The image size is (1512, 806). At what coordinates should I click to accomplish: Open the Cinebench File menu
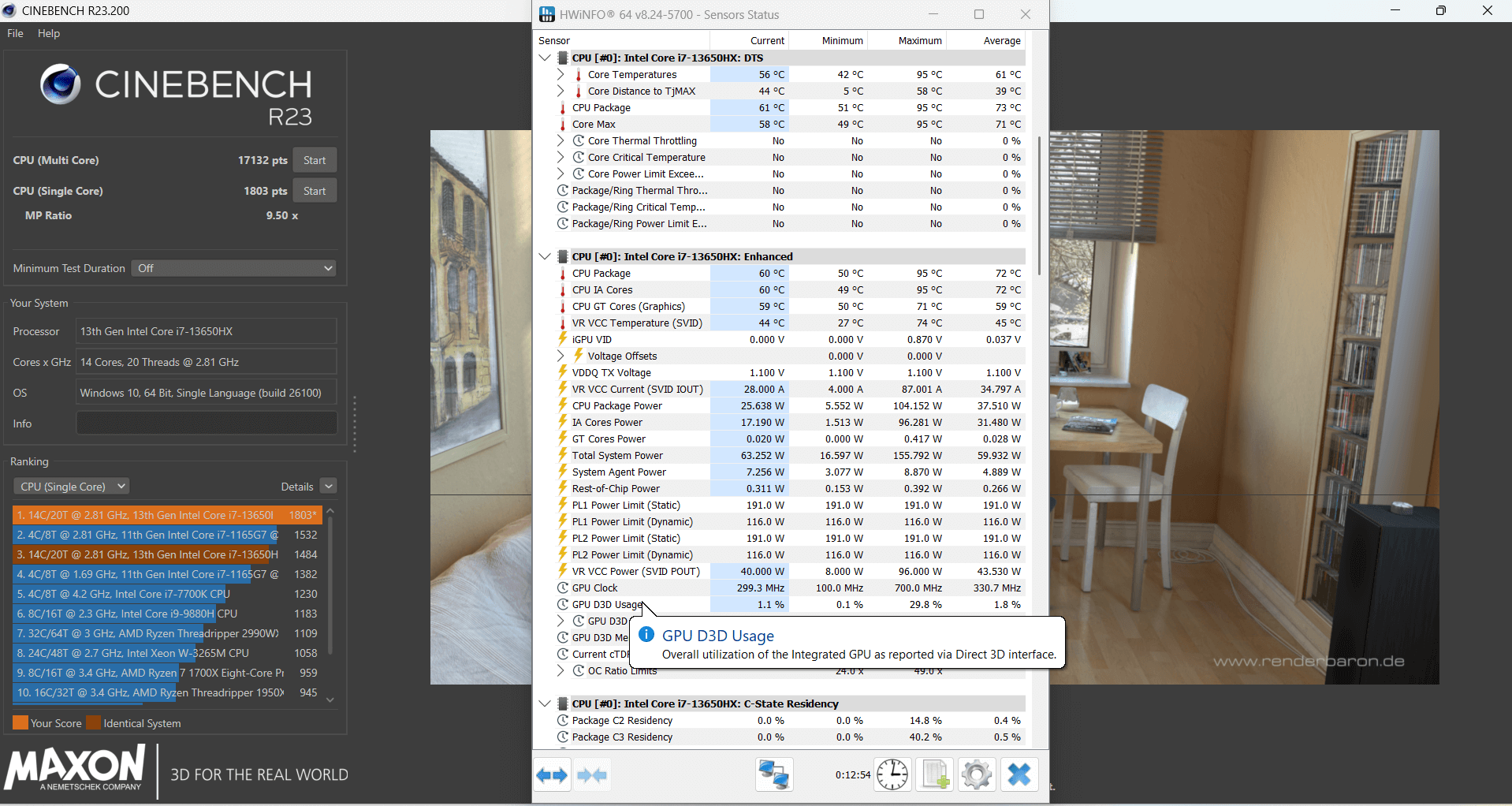(15, 33)
